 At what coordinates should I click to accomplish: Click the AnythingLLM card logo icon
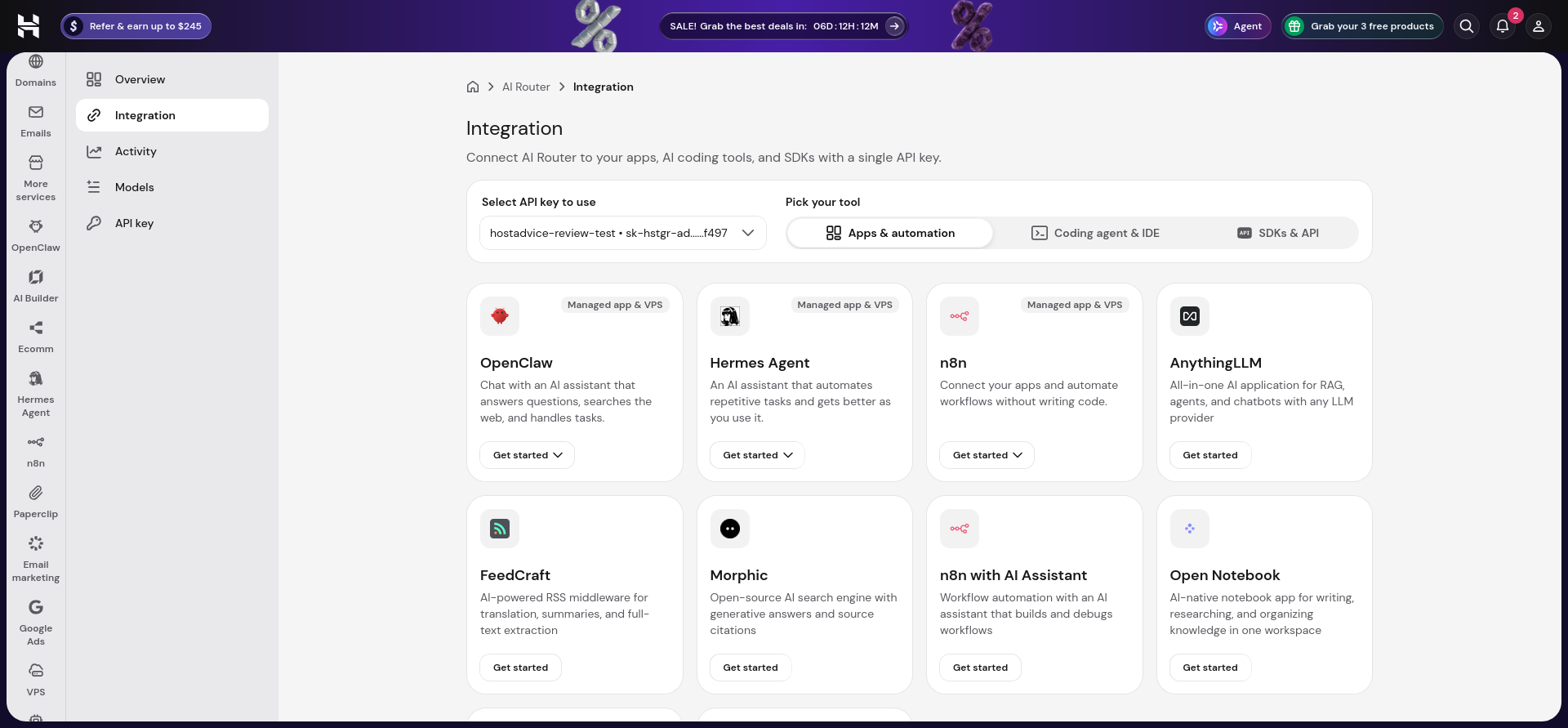coord(1190,316)
